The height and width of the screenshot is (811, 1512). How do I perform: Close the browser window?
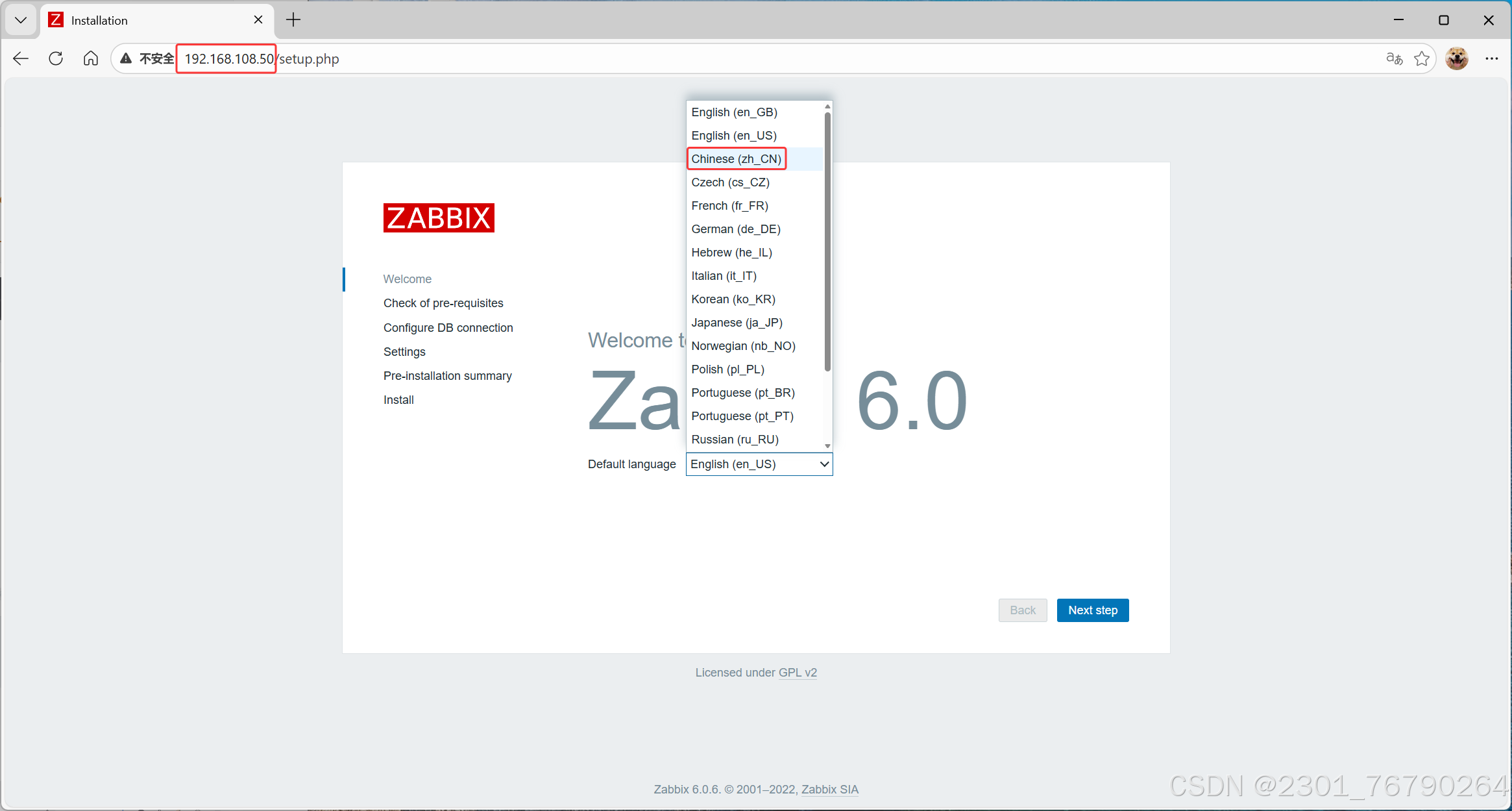click(1489, 20)
